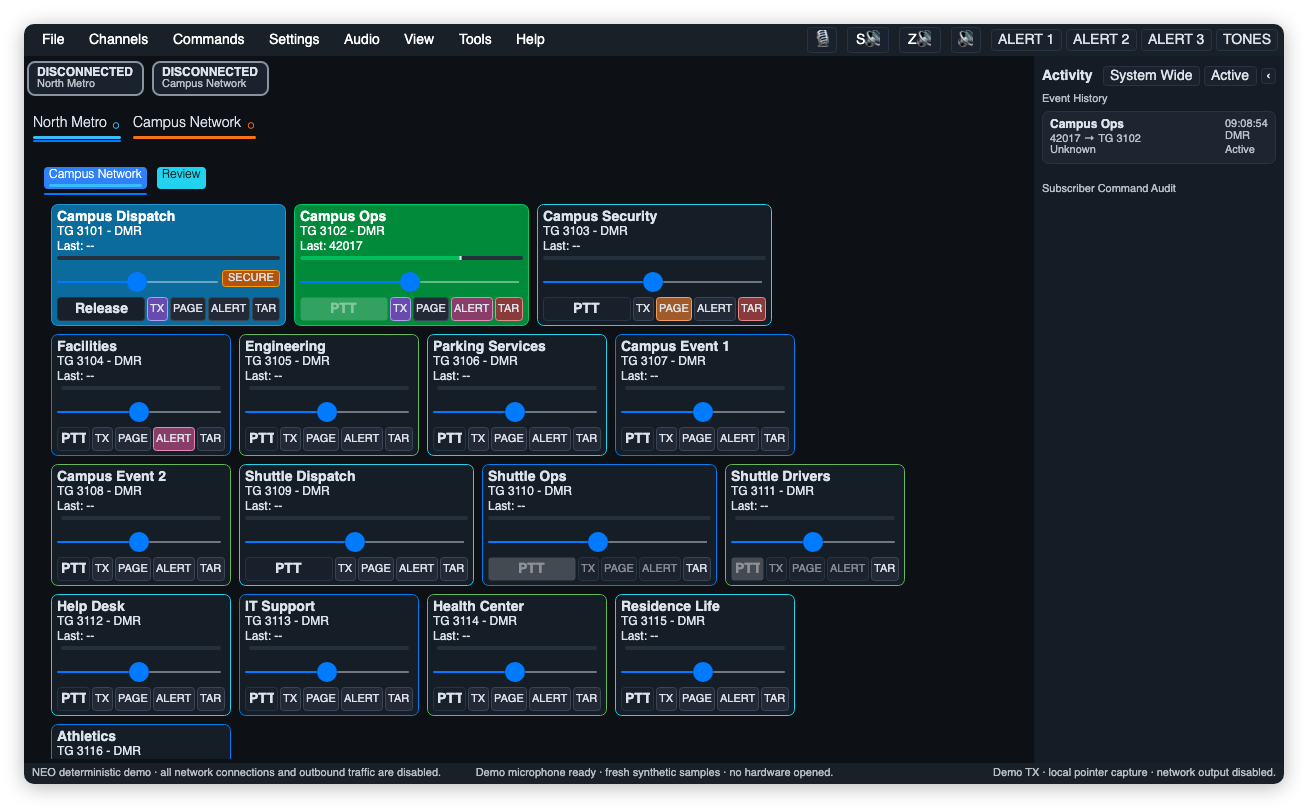Click PTT on the Shuttle Dispatch card

point(288,568)
